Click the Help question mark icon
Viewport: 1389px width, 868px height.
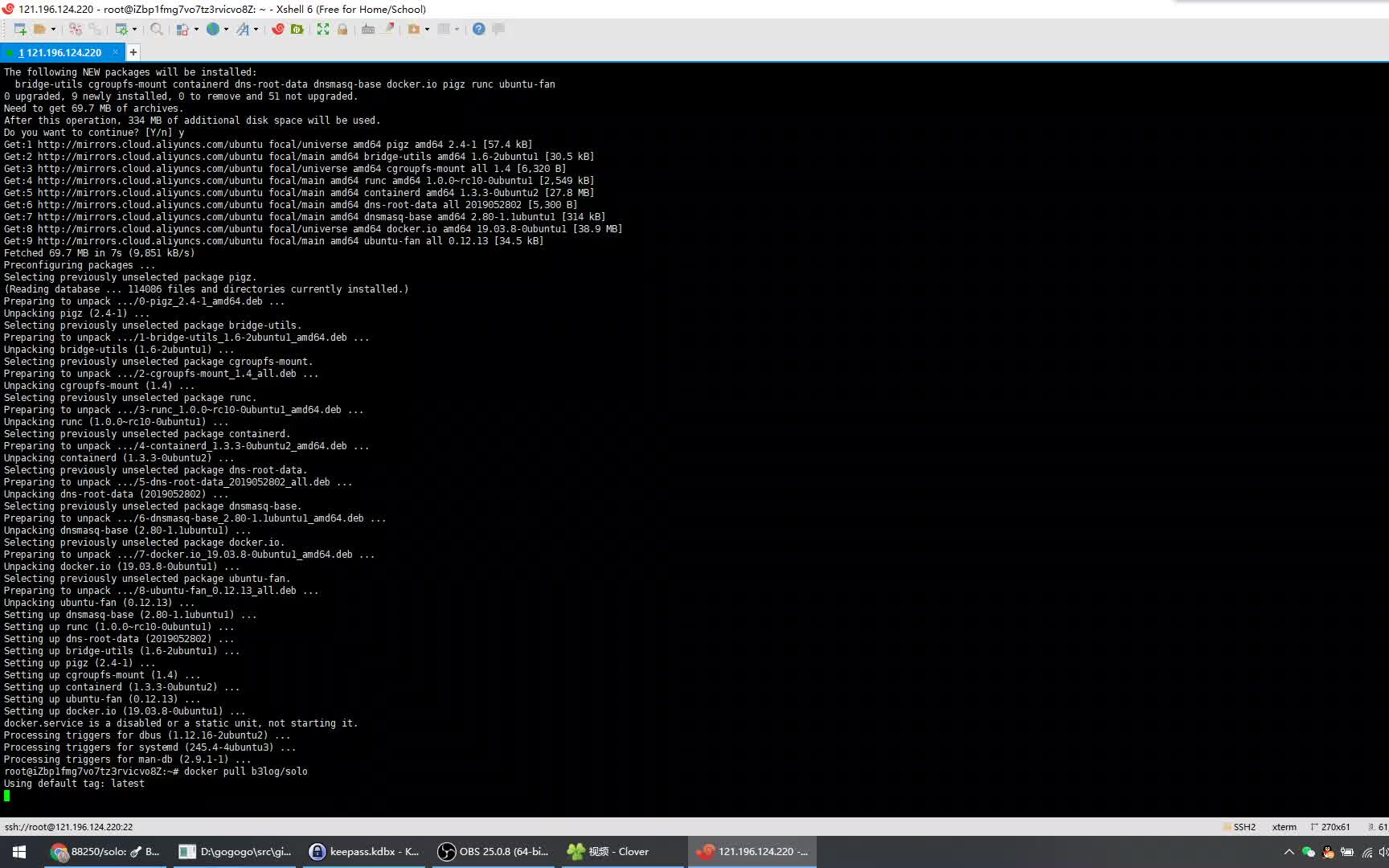[477, 30]
